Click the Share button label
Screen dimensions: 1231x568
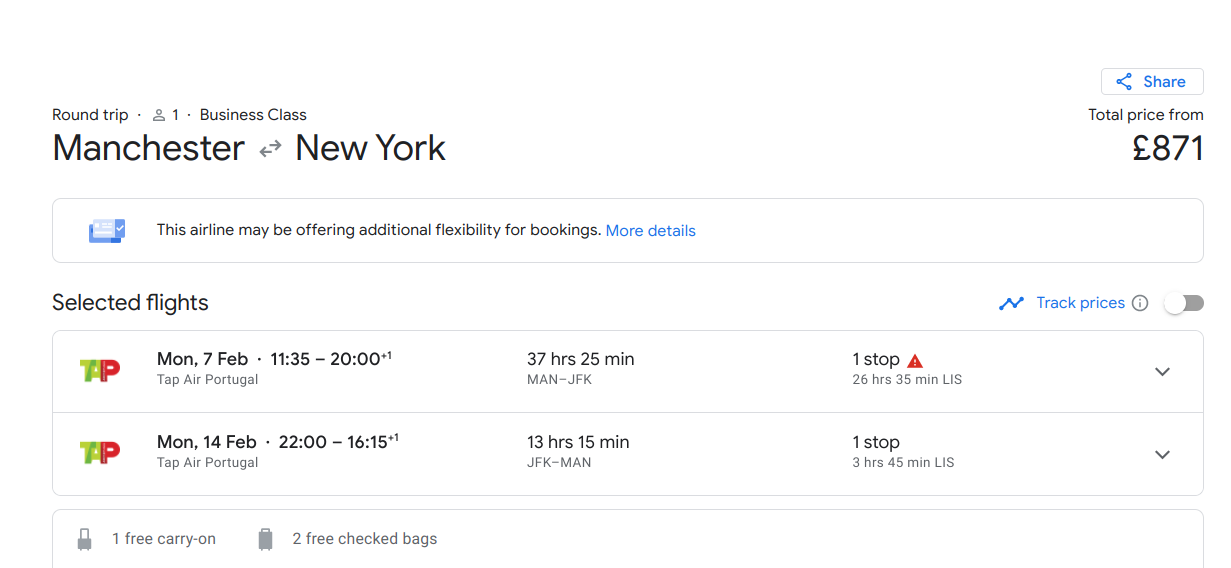(x=1164, y=82)
